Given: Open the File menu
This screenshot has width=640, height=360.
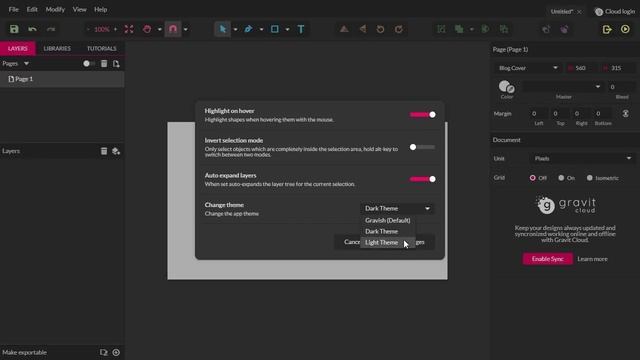Looking at the screenshot, I should pyautogui.click(x=13, y=9).
